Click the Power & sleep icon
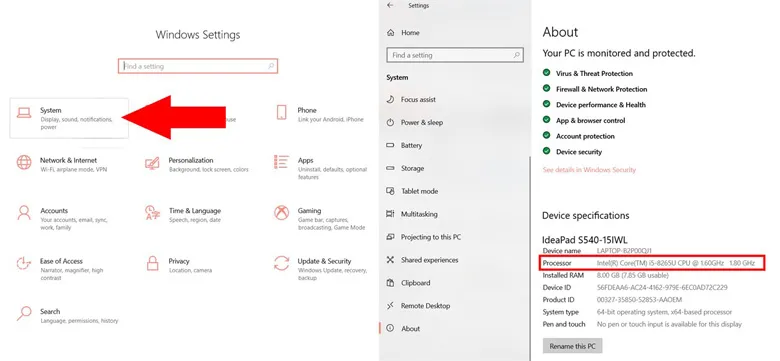780x361 pixels. click(x=390, y=122)
